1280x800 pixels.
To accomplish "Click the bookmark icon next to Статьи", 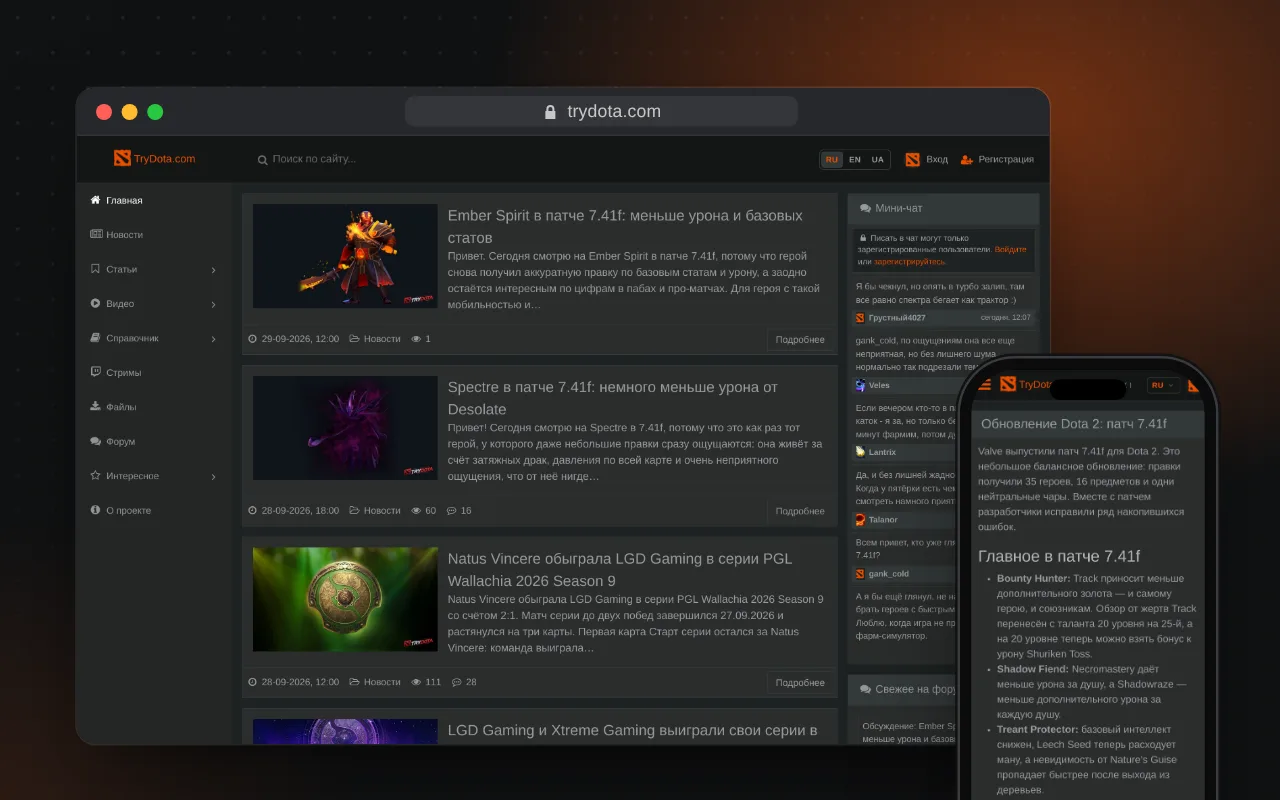I will pyautogui.click(x=95, y=269).
